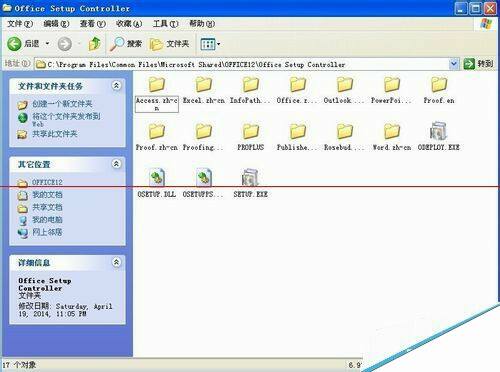Select the PowerPoi... folder icon

pos(392,84)
